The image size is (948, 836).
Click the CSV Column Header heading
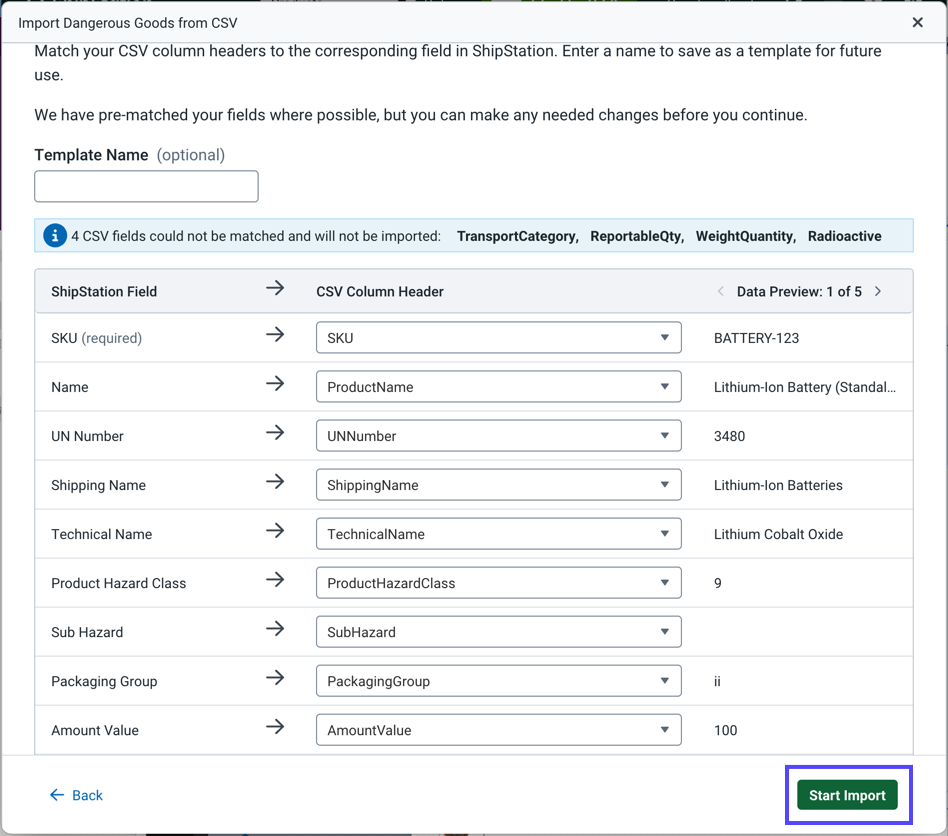[x=380, y=291]
